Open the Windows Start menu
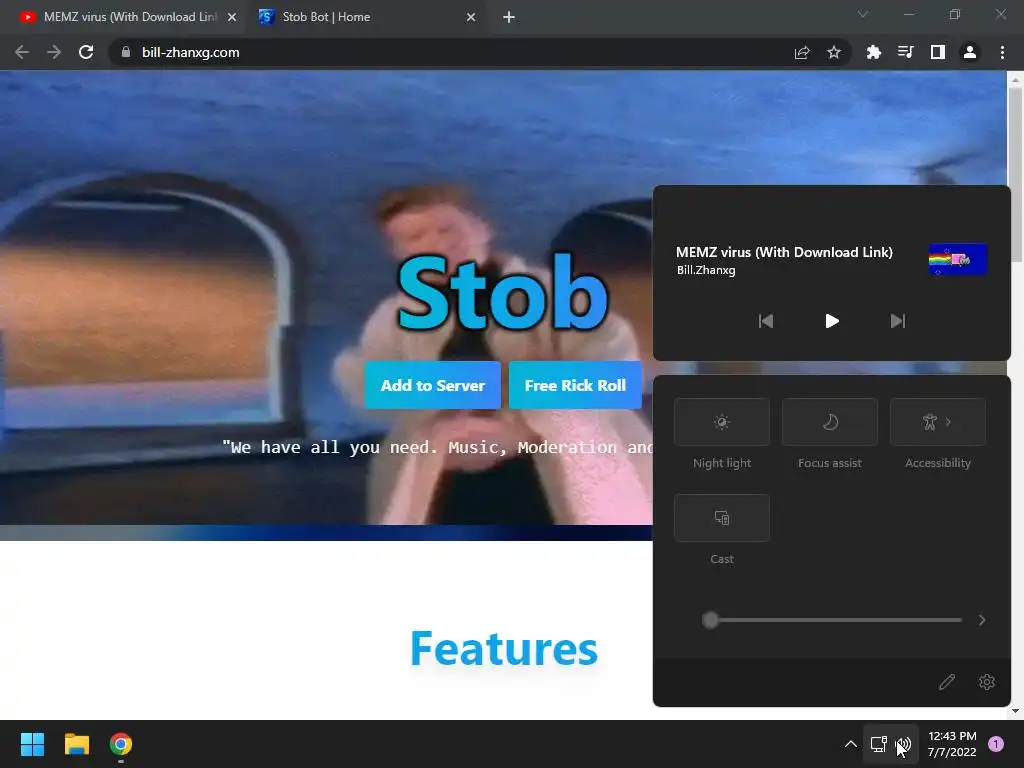 (x=32, y=744)
